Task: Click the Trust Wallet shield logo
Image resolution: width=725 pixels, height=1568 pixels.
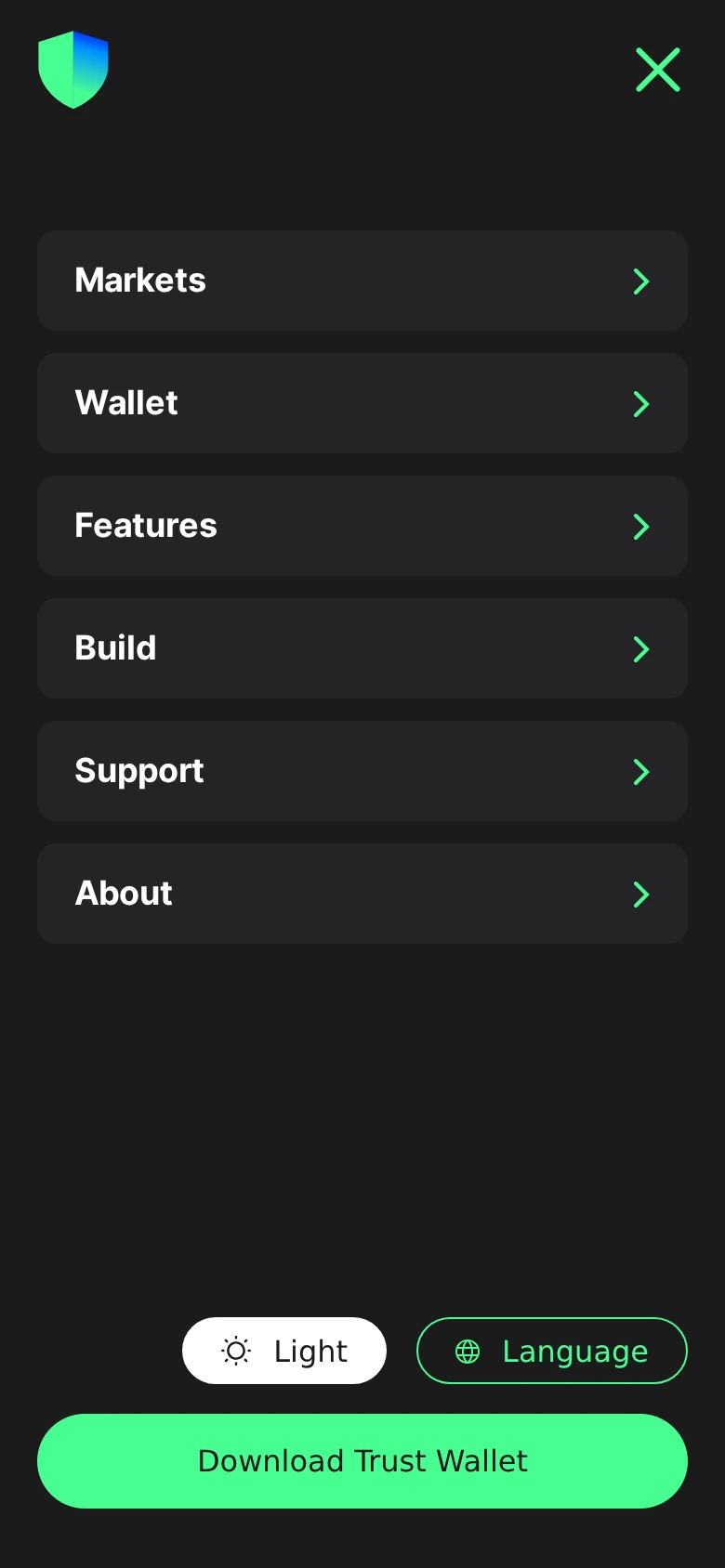Action: [x=73, y=70]
